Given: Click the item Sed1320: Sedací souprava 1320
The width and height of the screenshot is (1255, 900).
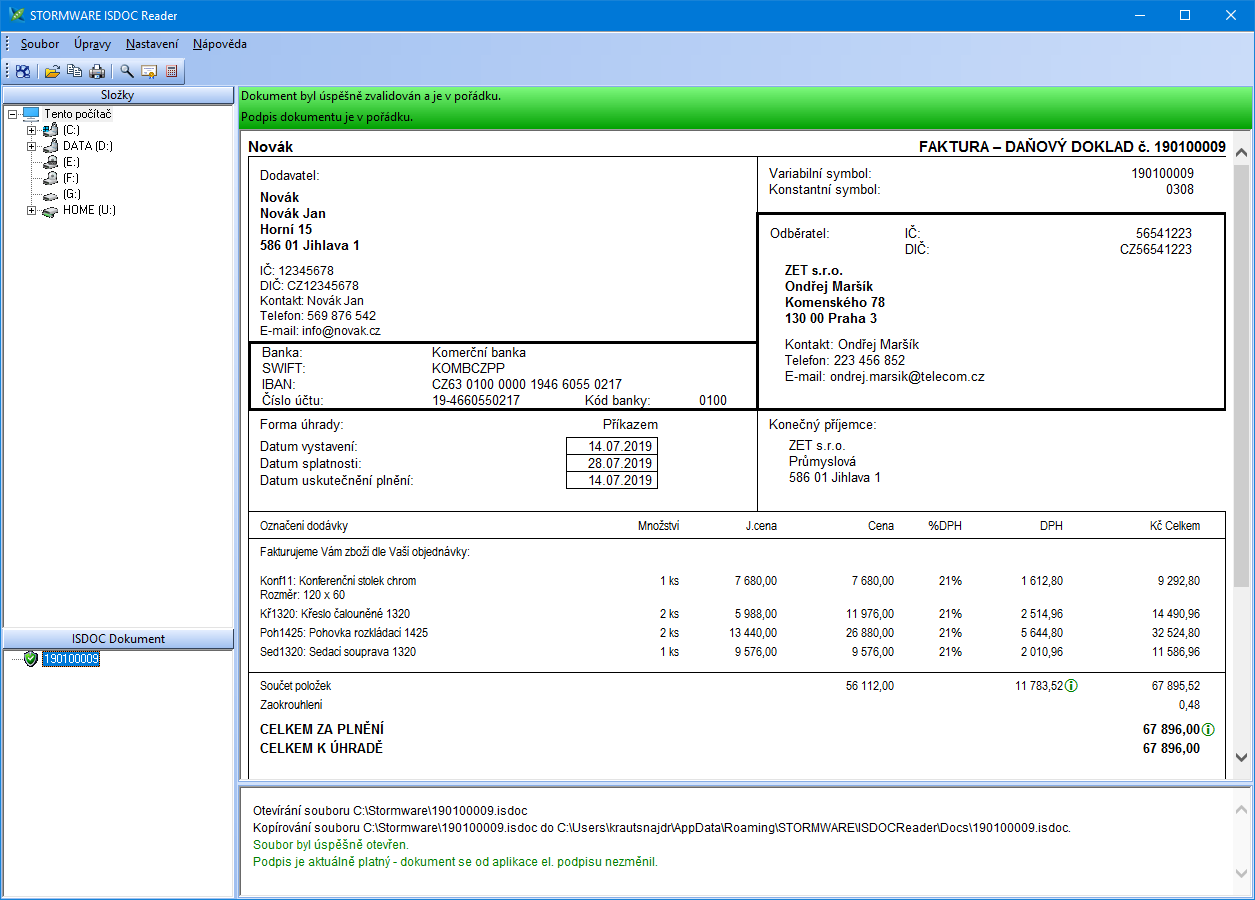Looking at the screenshot, I should tap(338, 652).
